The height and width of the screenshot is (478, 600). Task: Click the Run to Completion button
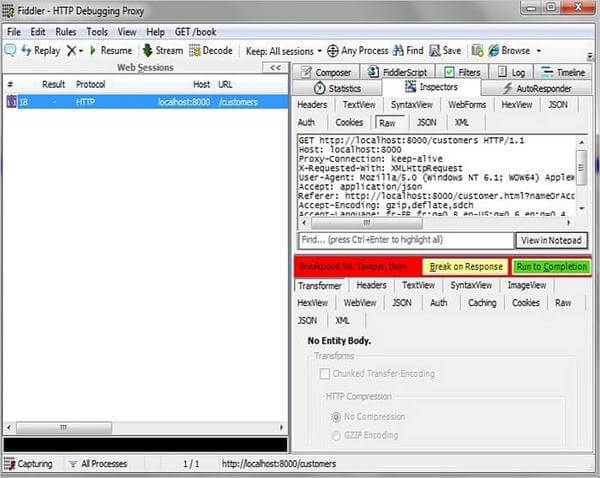(551, 267)
